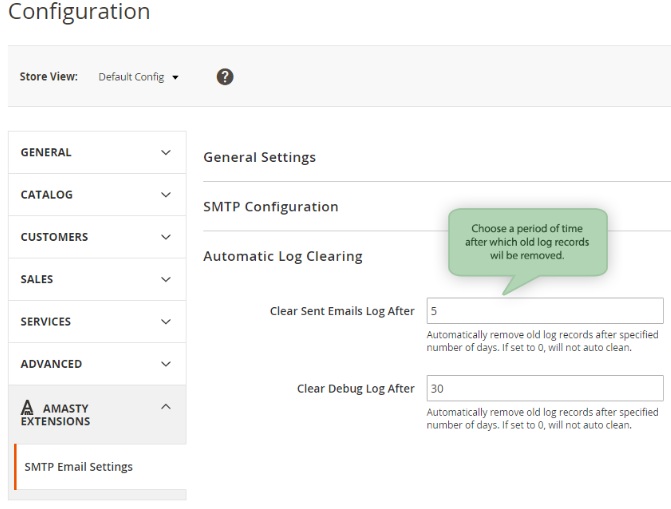Click the Clear Sent Emails Log After label
Viewport: 671px width, 509px height.
tap(342, 311)
